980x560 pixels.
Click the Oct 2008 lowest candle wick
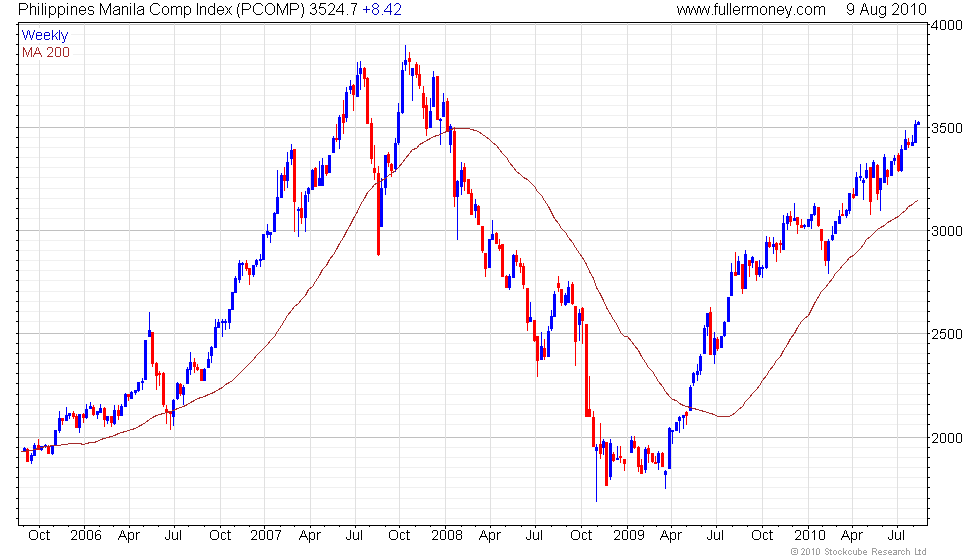596,475
